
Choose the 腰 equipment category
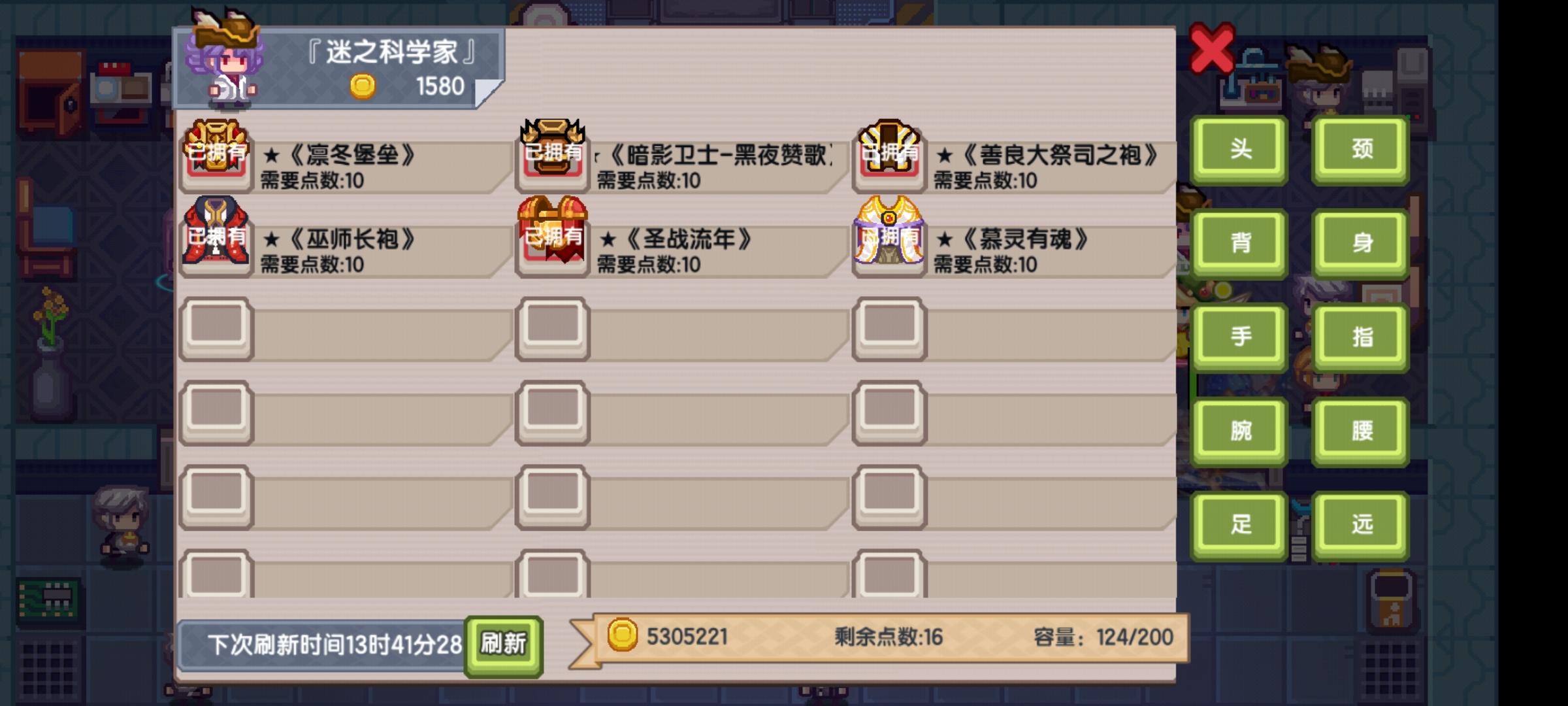pyautogui.click(x=1361, y=431)
